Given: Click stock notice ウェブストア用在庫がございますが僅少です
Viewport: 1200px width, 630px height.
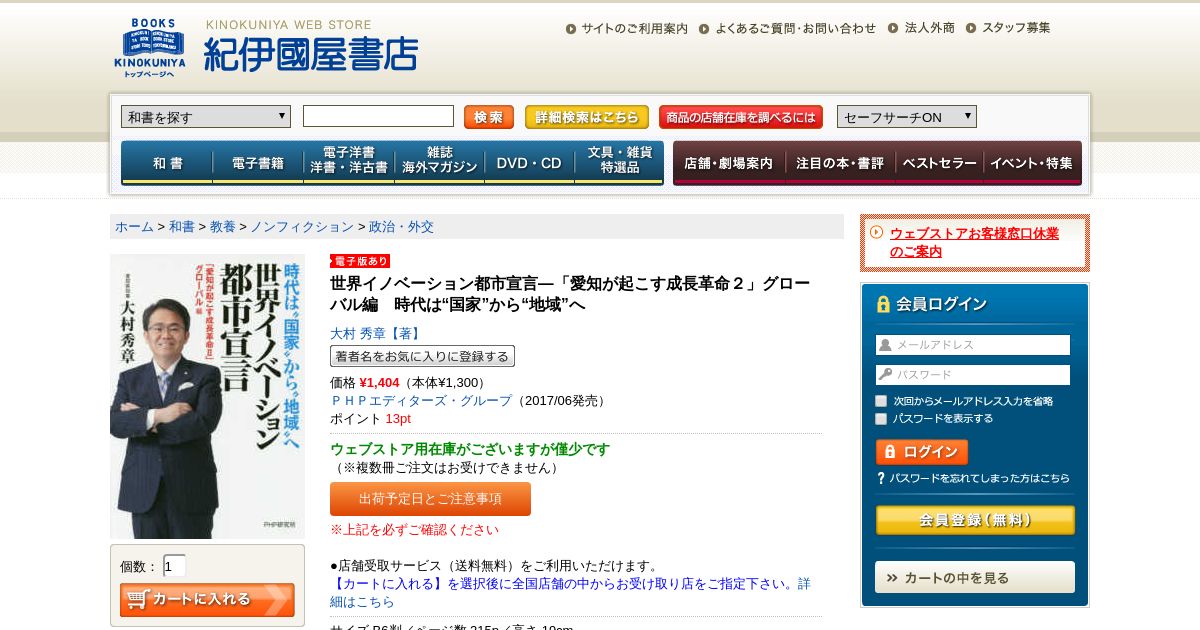Looking at the screenshot, I should (470, 450).
